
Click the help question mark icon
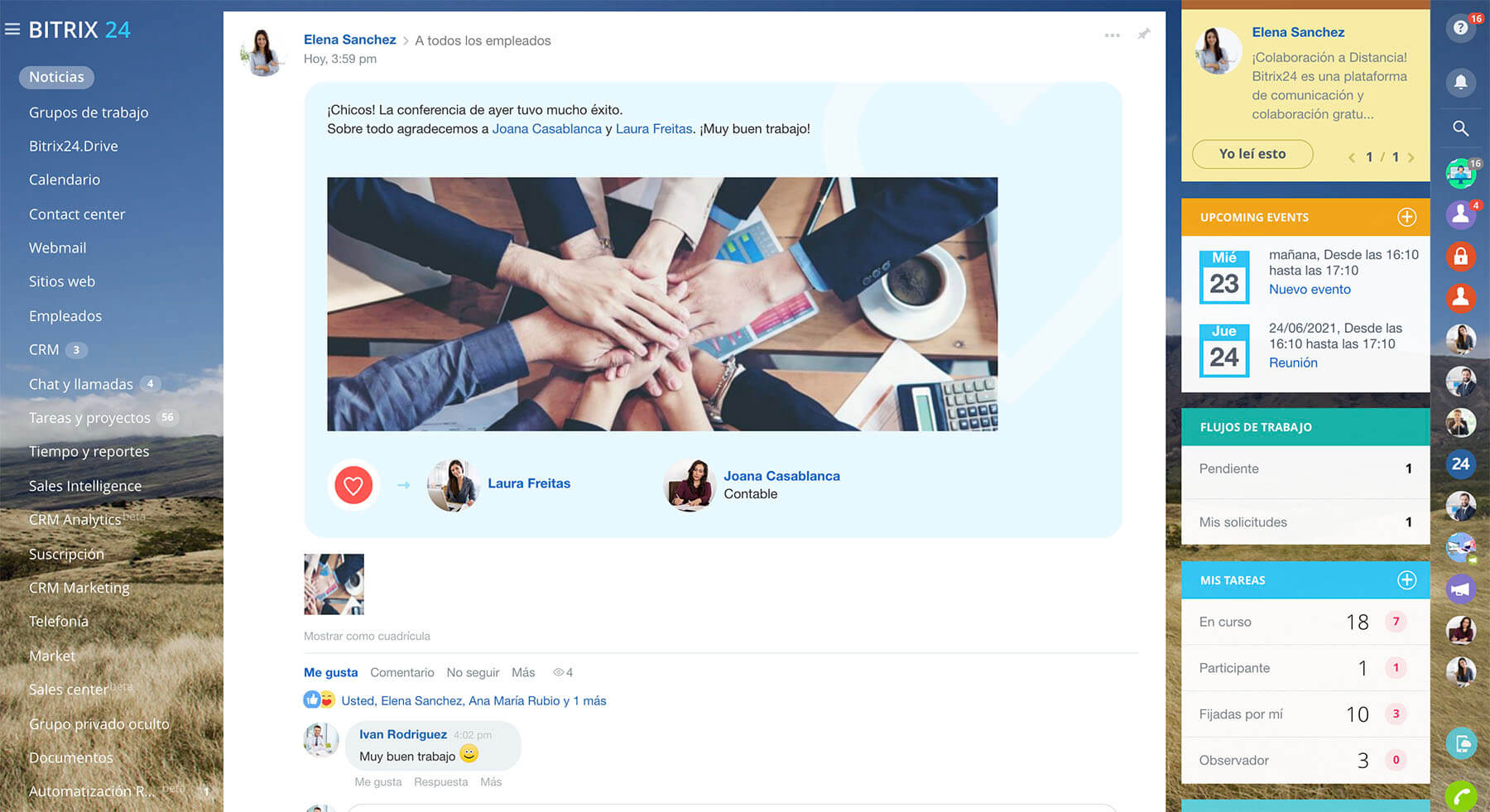click(x=1460, y=28)
